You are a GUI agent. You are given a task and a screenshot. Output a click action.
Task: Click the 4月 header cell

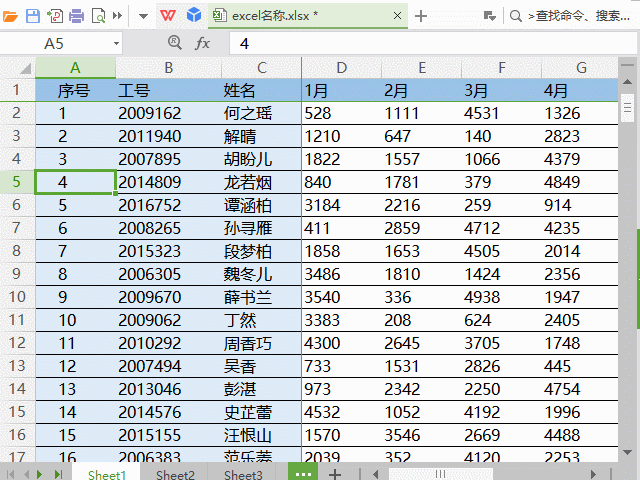[580, 90]
